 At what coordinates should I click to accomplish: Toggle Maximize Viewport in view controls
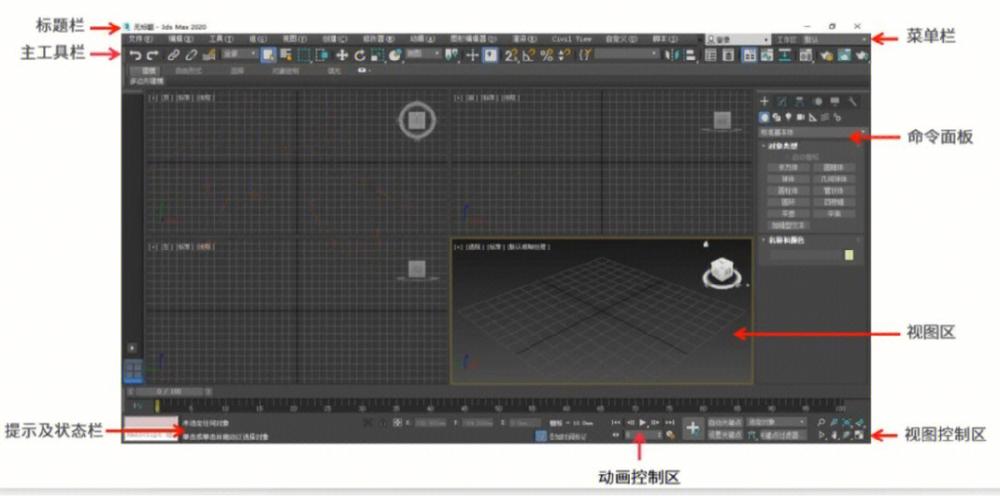(x=860, y=436)
